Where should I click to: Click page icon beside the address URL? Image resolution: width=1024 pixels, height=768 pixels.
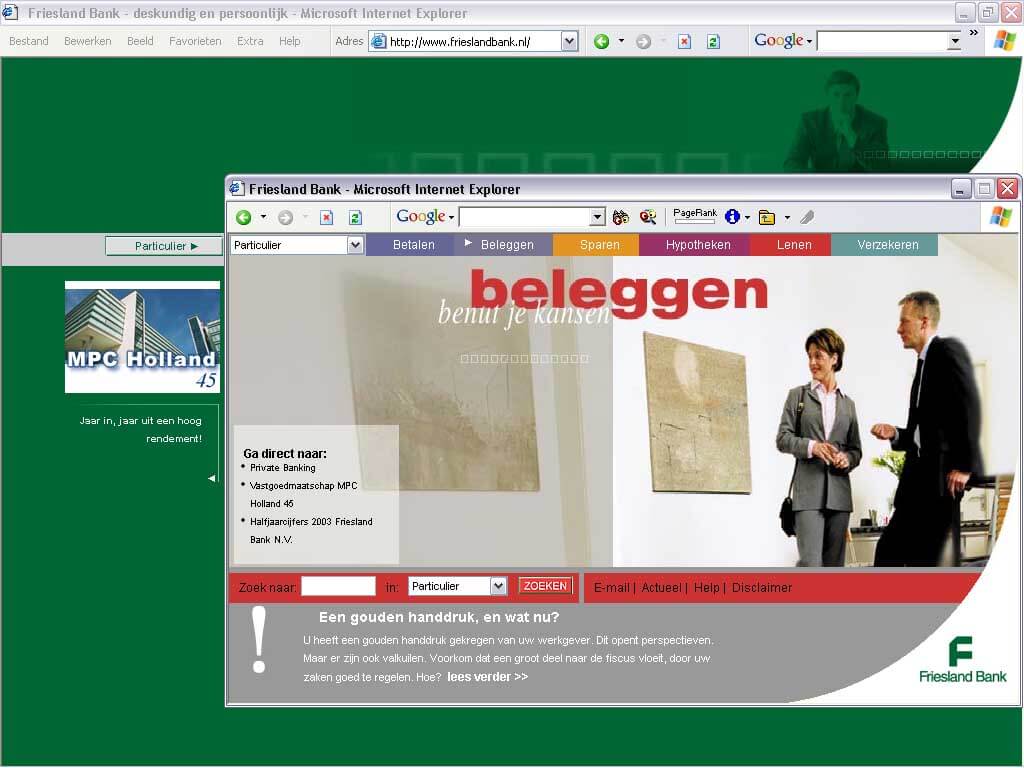(379, 42)
